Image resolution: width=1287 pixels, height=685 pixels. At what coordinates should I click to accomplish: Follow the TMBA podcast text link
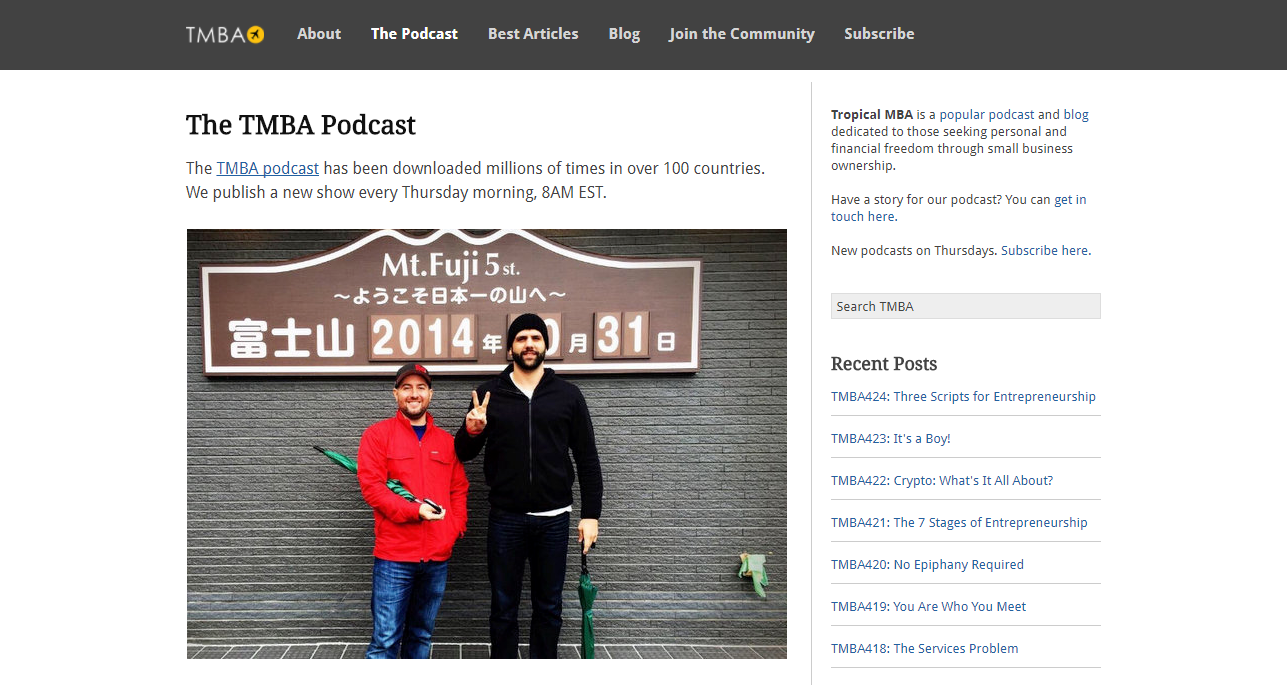click(x=268, y=168)
